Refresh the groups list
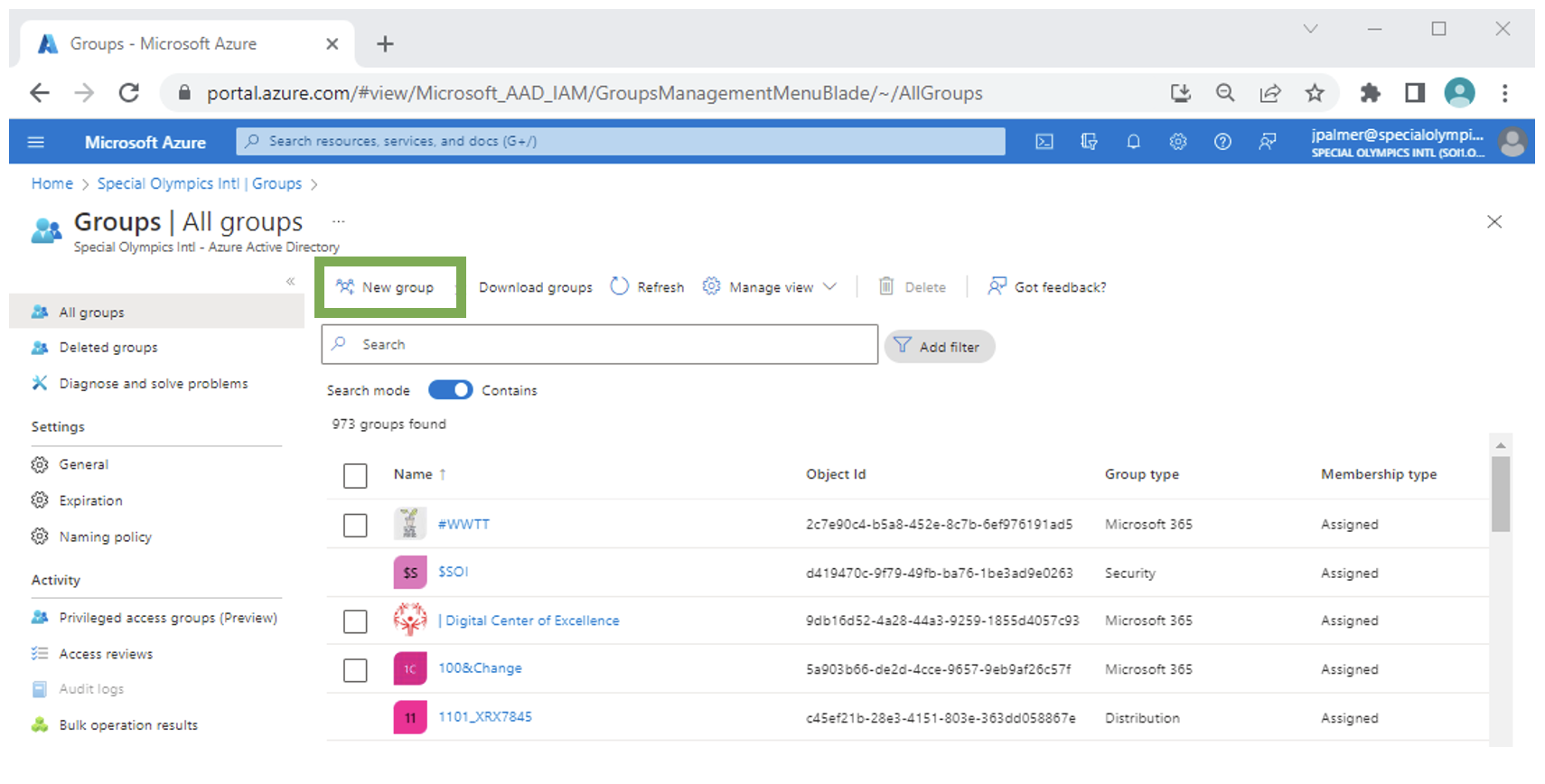This screenshot has height=784, width=1545. [x=647, y=287]
